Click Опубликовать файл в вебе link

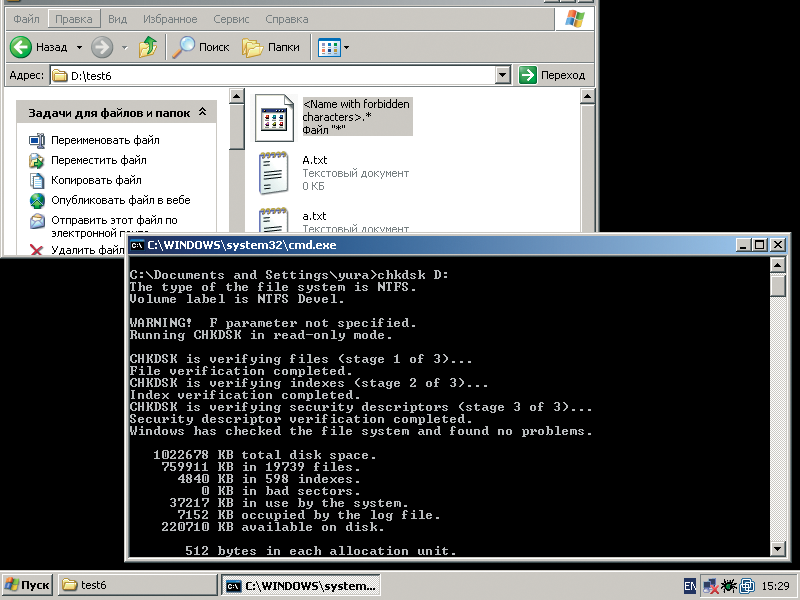pos(120,200)
